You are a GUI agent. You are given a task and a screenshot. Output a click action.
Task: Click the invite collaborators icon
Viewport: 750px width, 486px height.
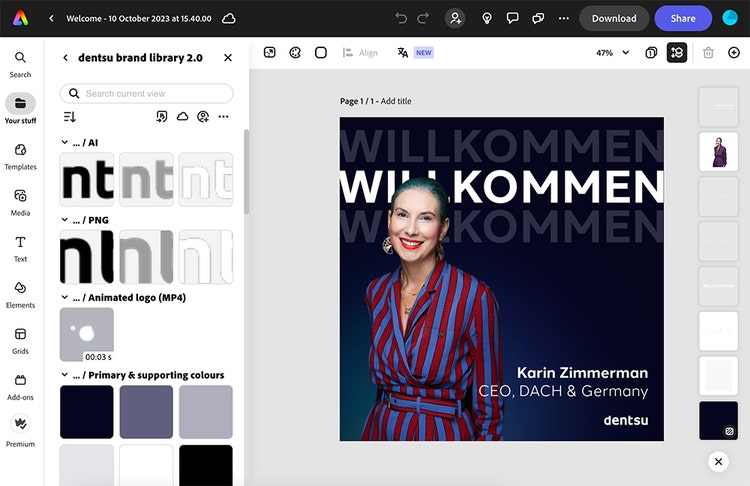tap(456, 18)
